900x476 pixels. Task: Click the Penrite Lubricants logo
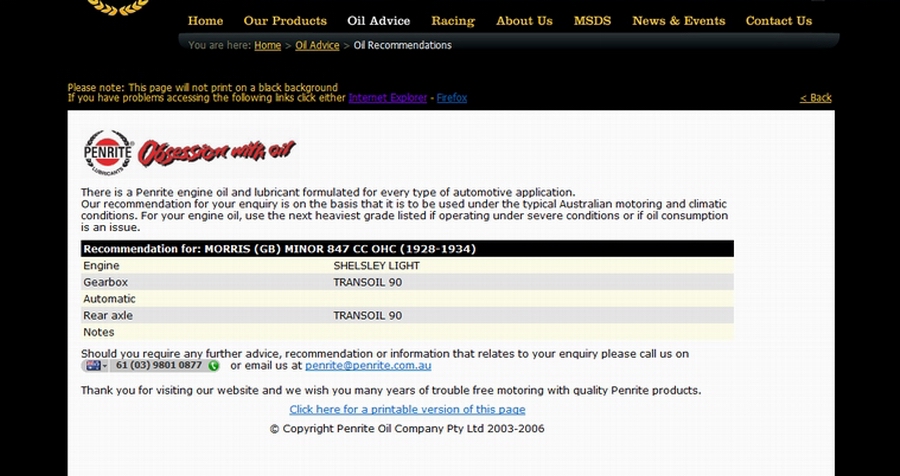pos(108,153)
